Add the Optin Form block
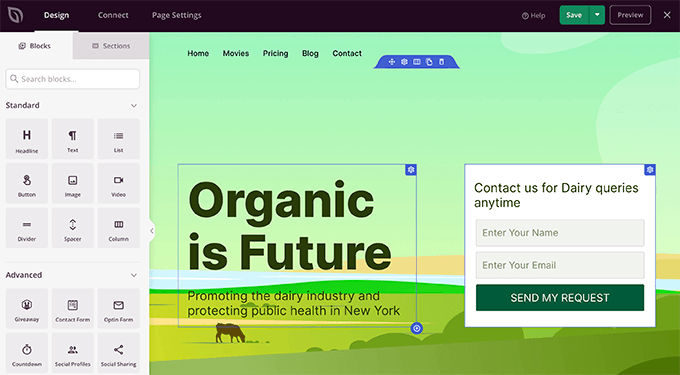Viewport: 680px width, 375px height. pyautogui.click(x=119, y=309)
